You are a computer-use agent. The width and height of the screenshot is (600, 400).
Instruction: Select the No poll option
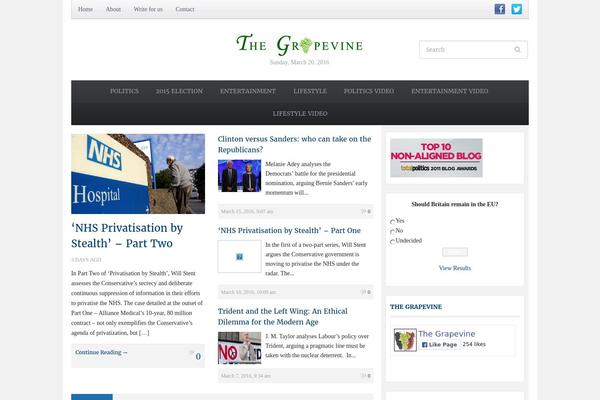[x=392, y=231]
